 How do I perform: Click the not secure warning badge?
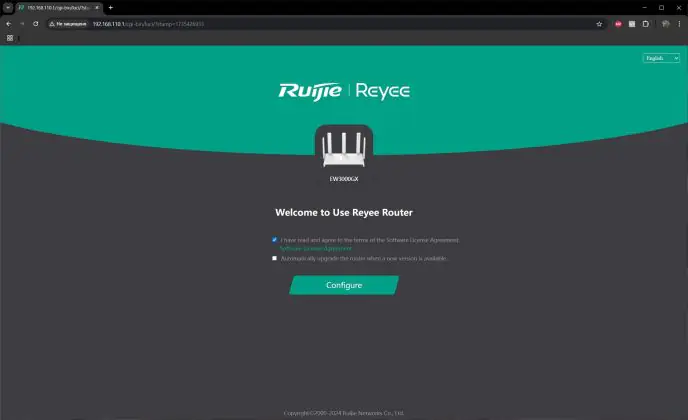point(68,24)
